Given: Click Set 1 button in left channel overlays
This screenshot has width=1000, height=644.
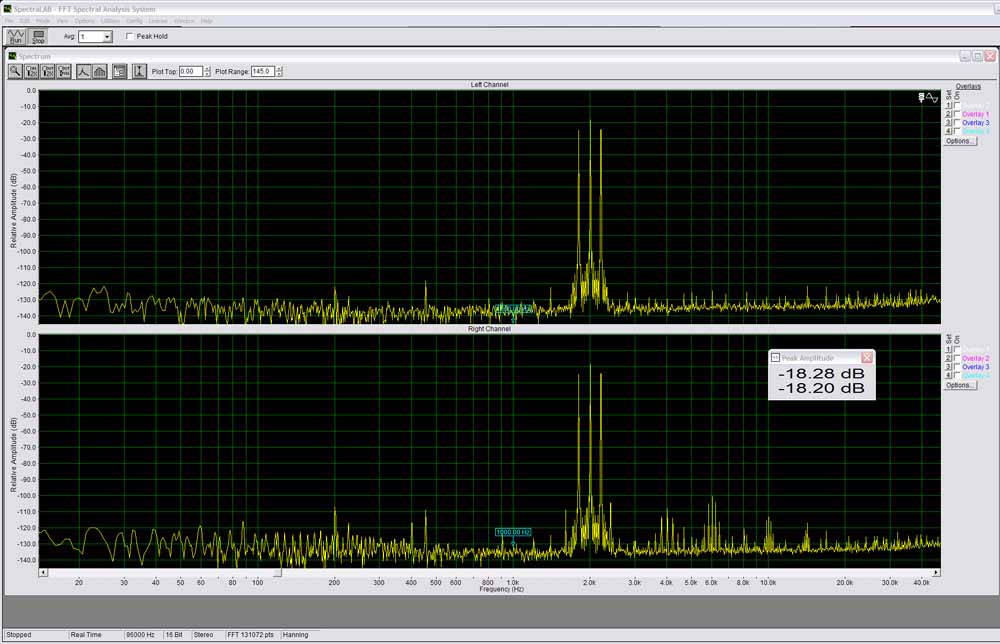Looking at the screenshot, I should [948, 106].
